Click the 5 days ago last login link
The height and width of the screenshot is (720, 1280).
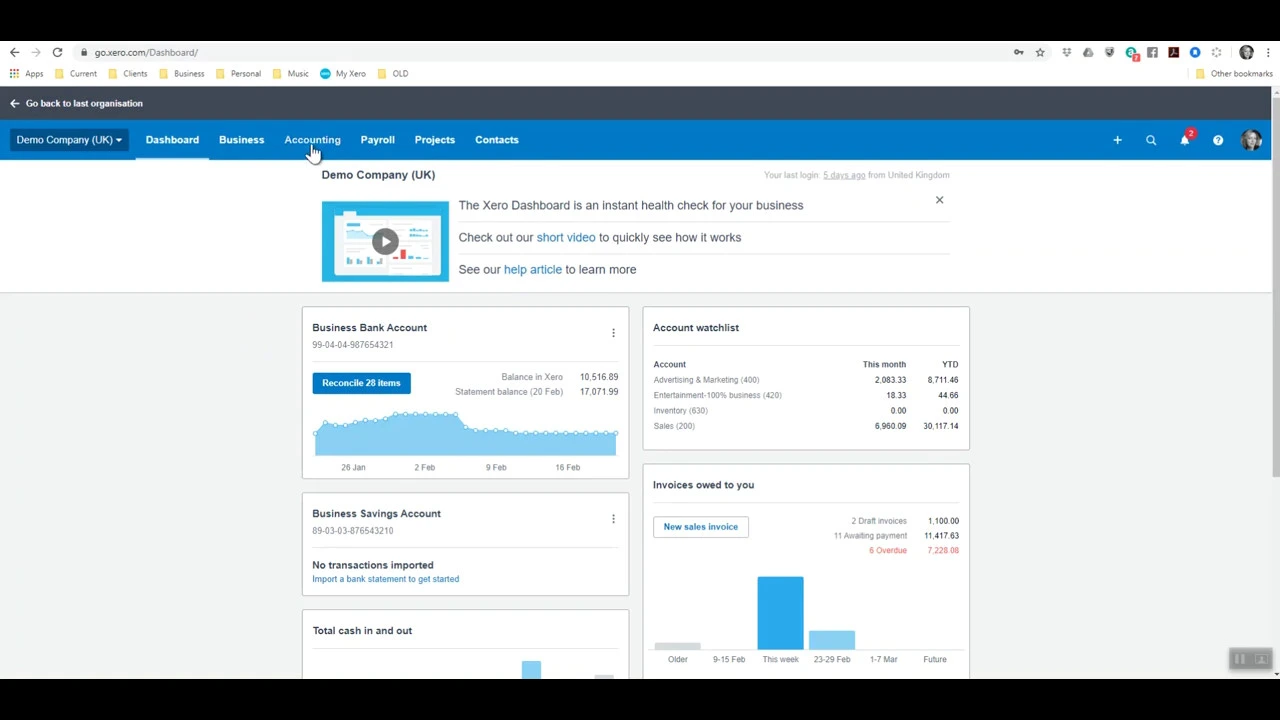[x=844, y=175]
